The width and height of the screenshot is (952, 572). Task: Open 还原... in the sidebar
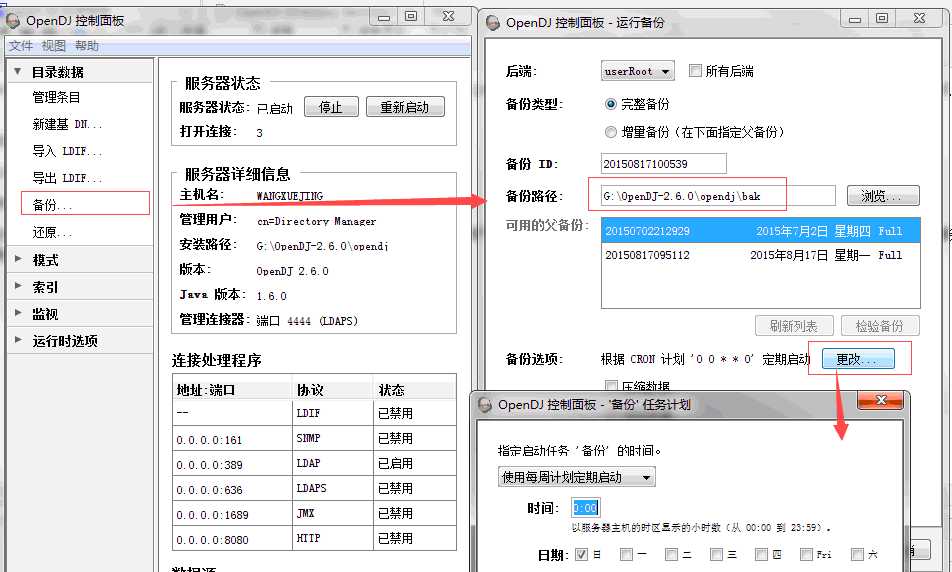[x=52, y=232]
